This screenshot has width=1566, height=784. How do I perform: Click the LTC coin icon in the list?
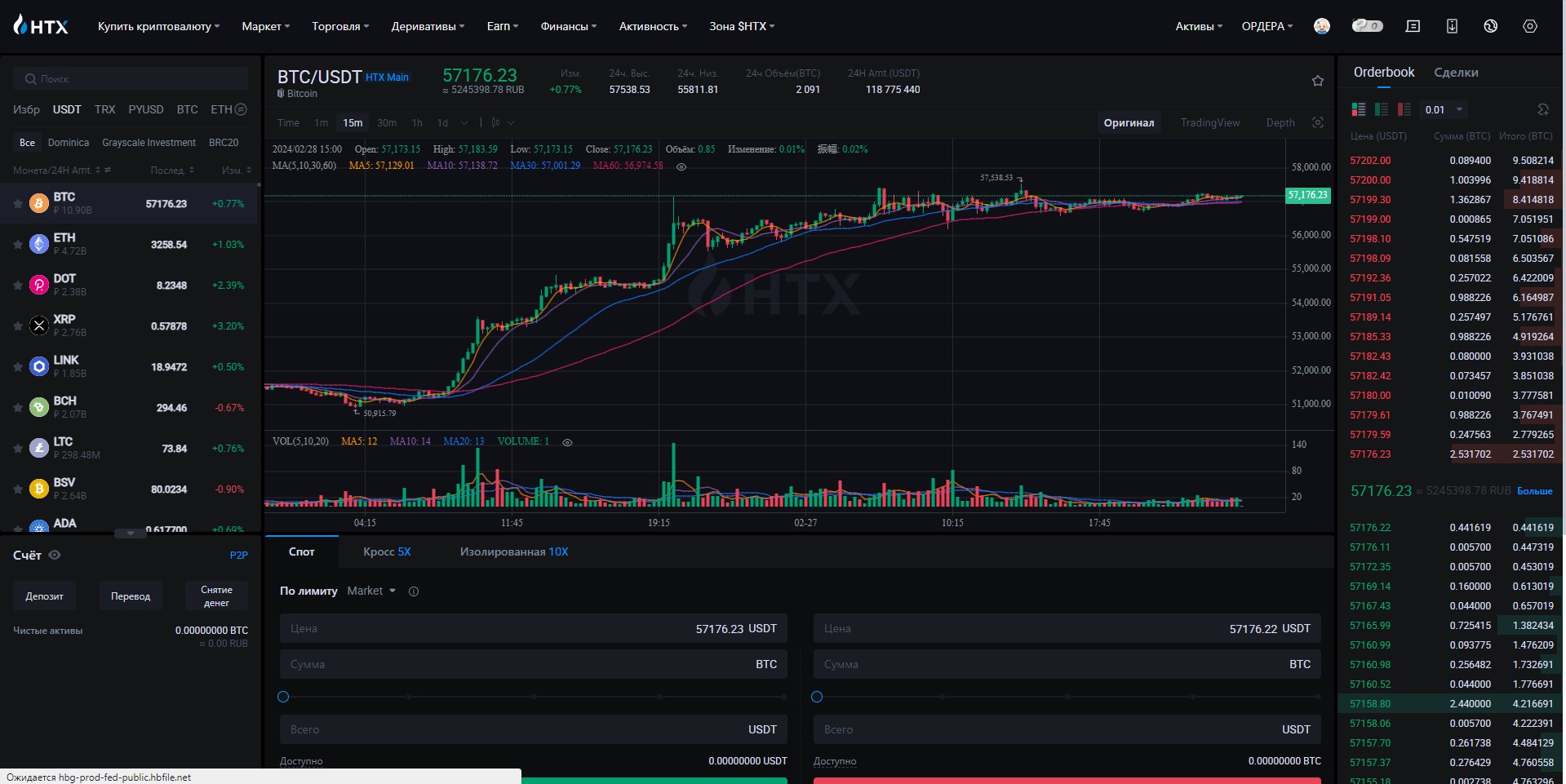[x=39, y=448]
